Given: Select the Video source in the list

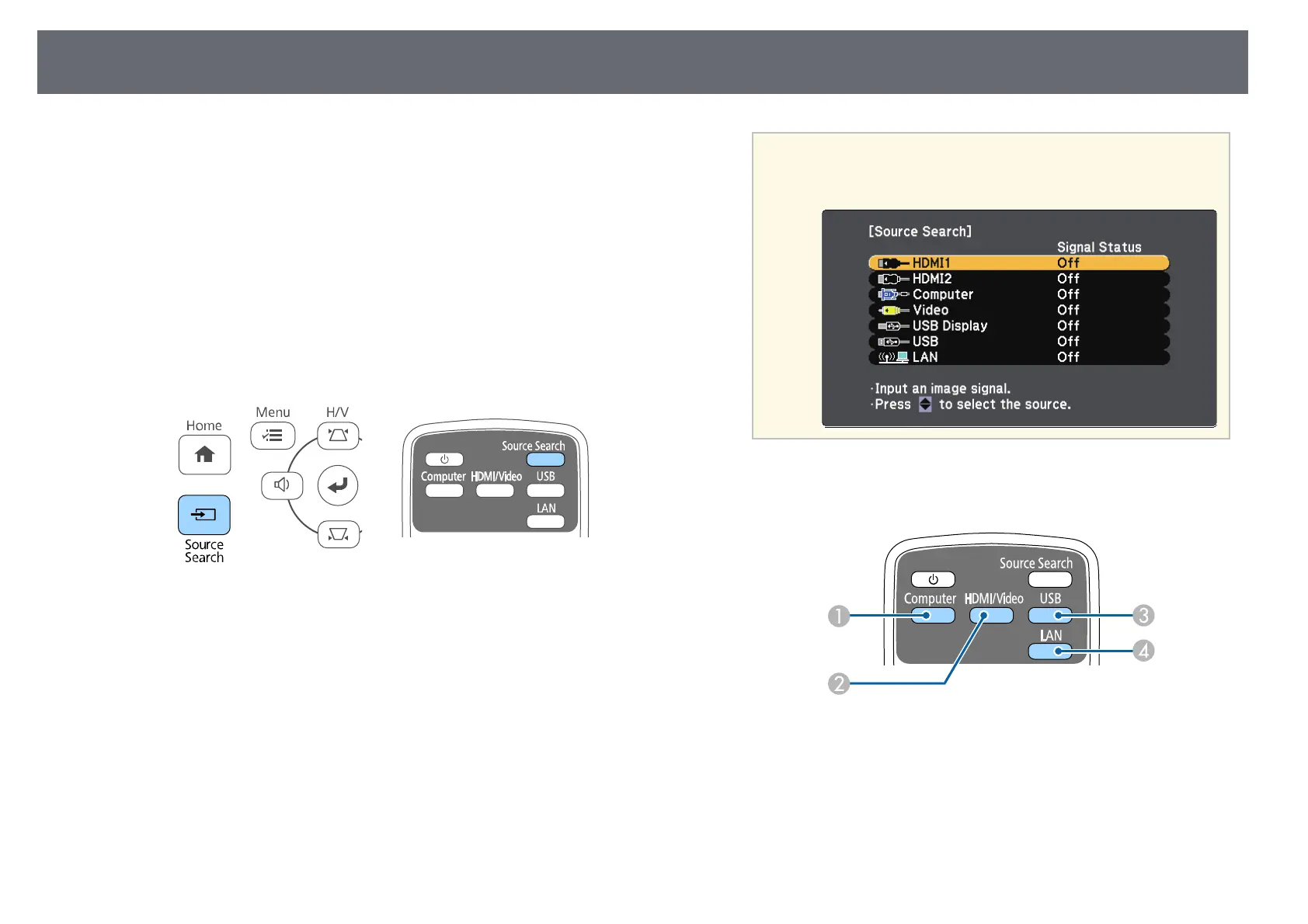Looking at the screenshot, I should (1019, 310).
